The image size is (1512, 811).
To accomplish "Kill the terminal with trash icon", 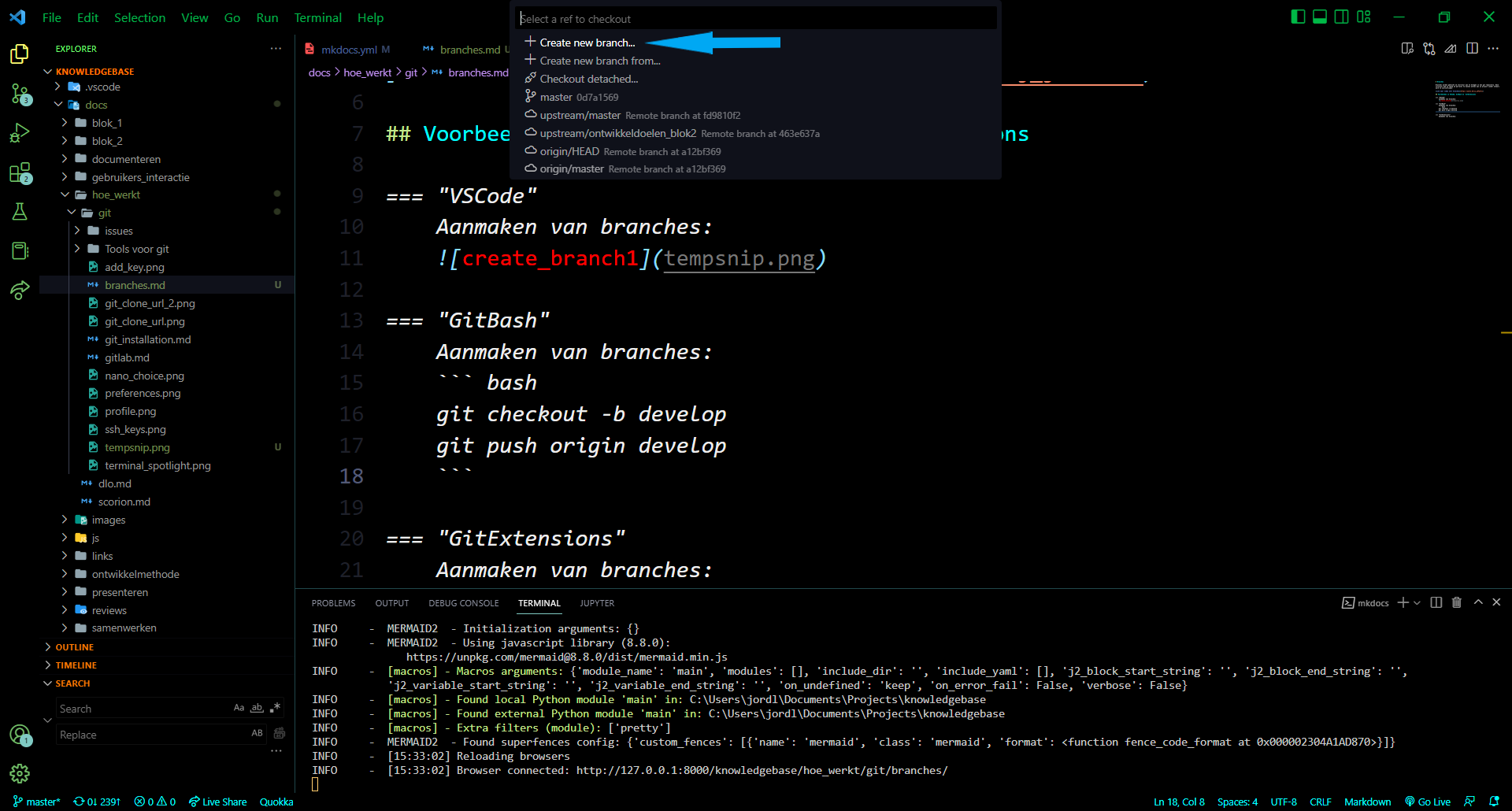I will 1457,602.
